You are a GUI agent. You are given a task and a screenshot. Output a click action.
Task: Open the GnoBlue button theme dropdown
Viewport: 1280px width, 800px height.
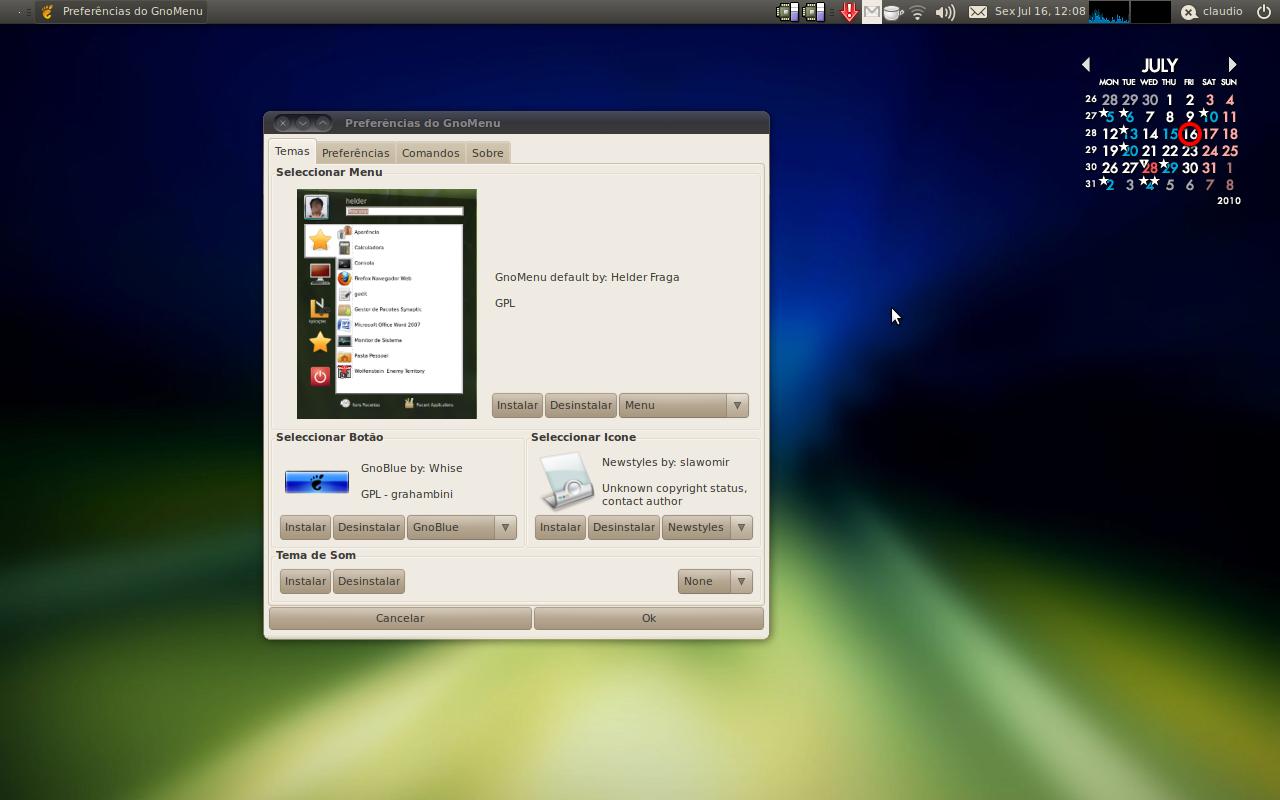click(x=461, y=527)
